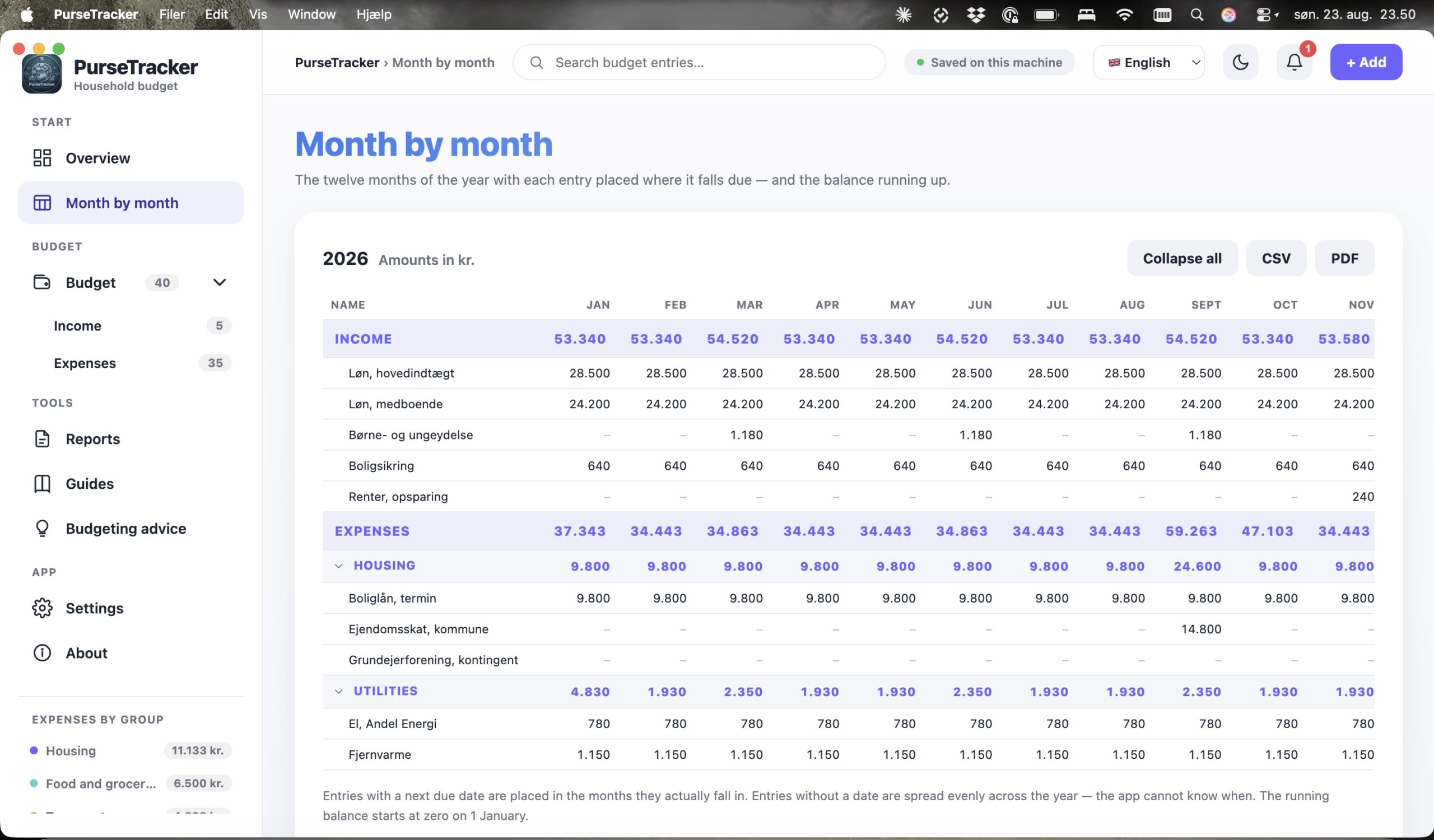Open Spotlight search in the menu bar

(x=1196, y=15)
